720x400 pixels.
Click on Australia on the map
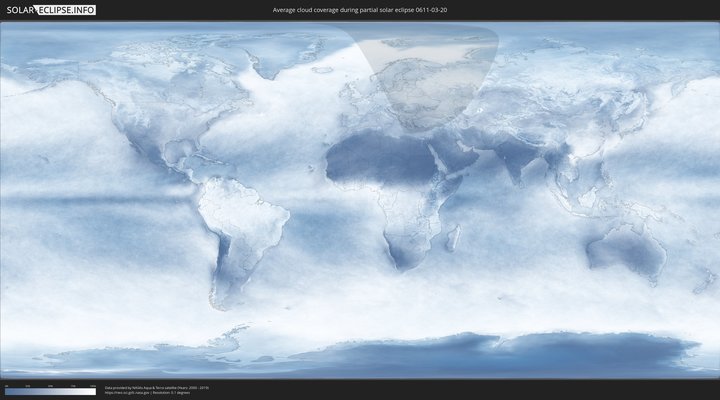[625, 245]
